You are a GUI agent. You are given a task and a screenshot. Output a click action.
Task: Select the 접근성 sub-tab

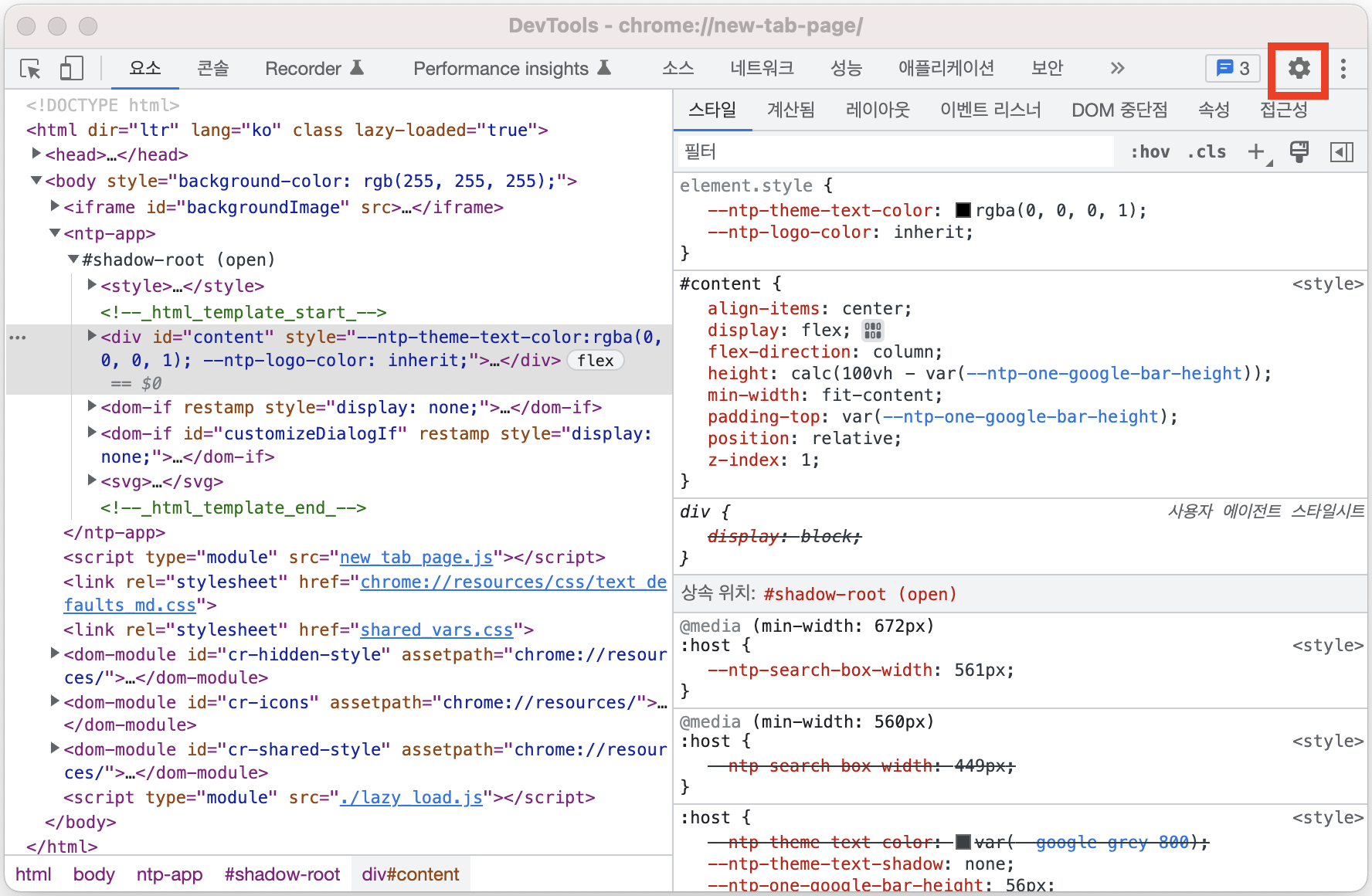click(1283, 110)
